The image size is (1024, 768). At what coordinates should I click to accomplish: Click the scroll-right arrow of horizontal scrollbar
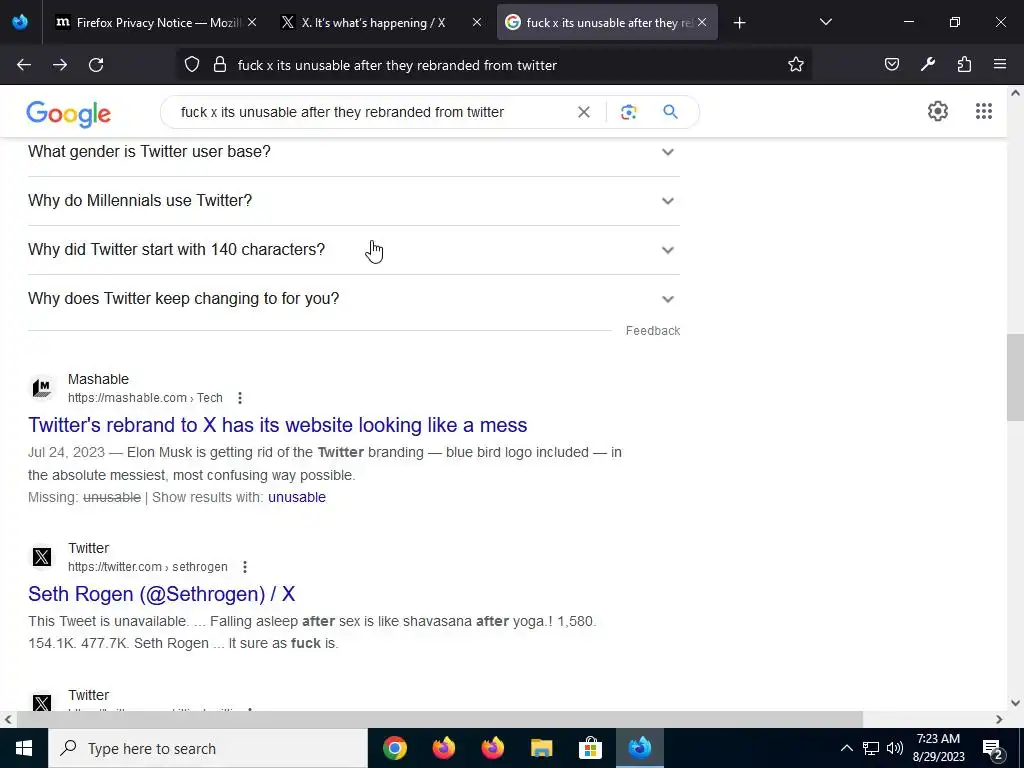[x=999, y=720]
